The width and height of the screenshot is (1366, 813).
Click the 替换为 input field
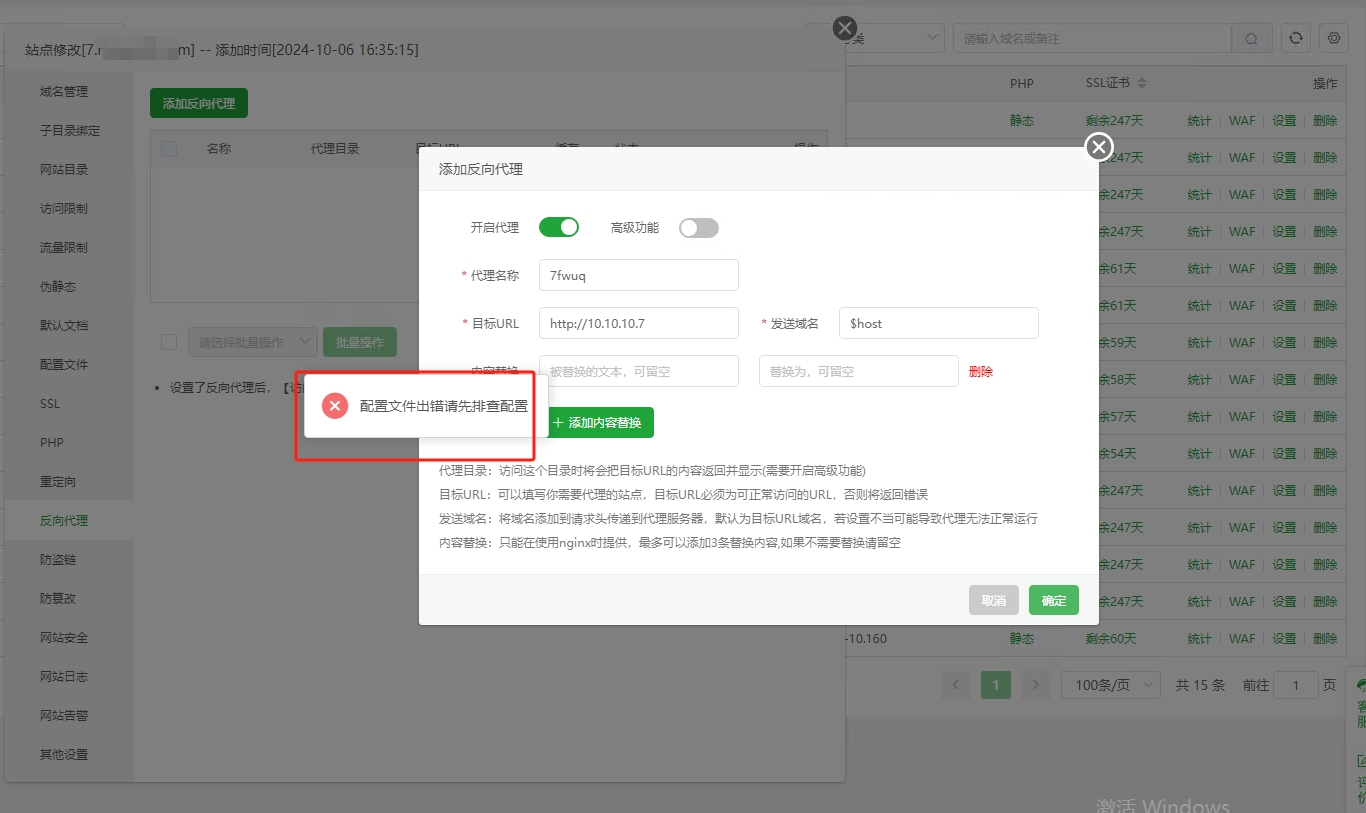pyautogui.click(x=859, y=371)
